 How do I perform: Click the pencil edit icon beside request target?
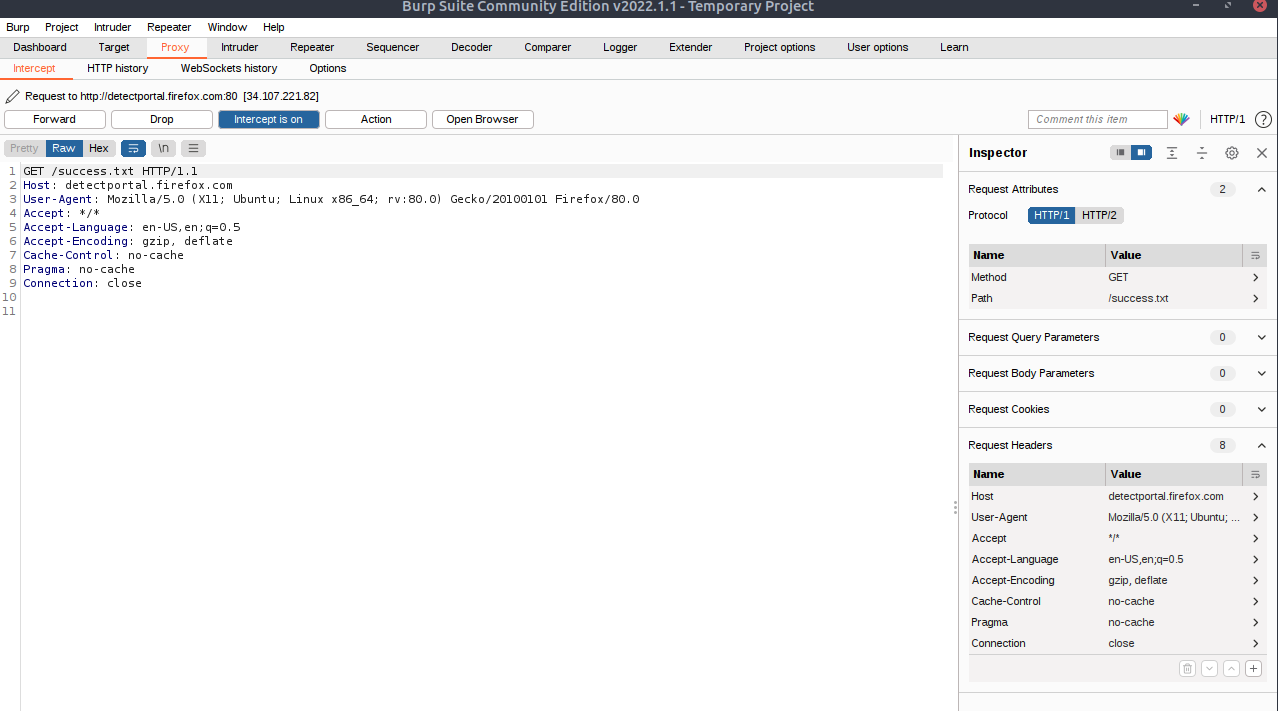[x=13, y=96]
